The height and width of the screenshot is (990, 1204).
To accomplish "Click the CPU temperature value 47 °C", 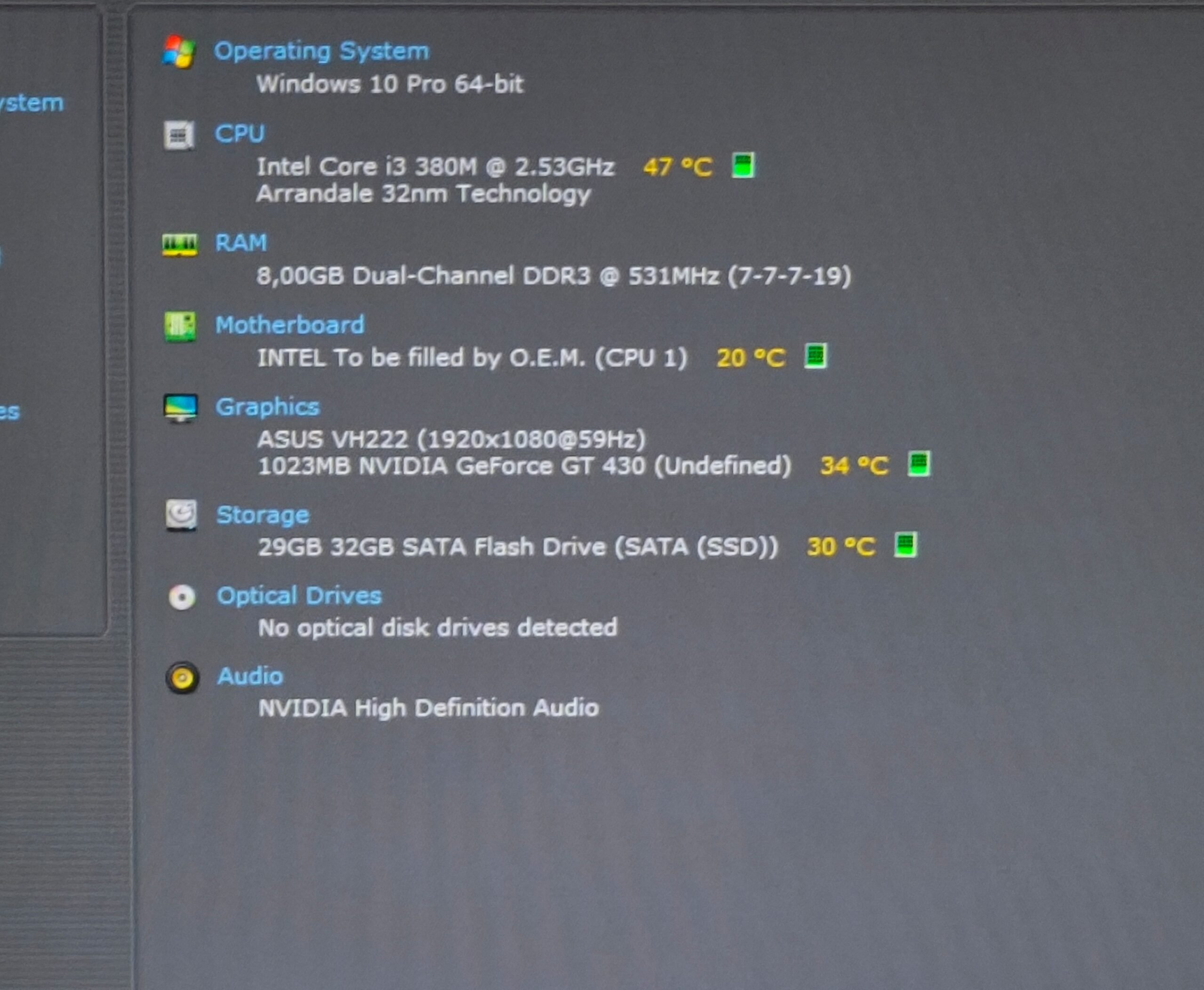I will tap(678, 168).
